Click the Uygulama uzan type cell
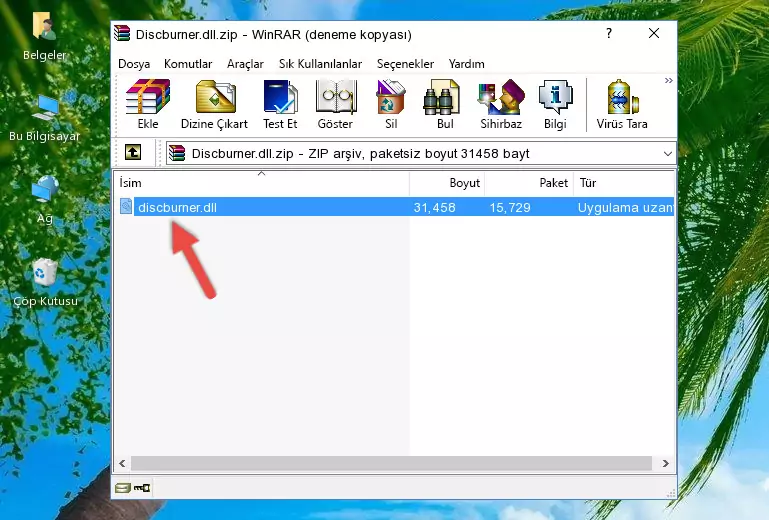This screenshot has width=769, height=520. pyautogui.click(x=625, y=208)
